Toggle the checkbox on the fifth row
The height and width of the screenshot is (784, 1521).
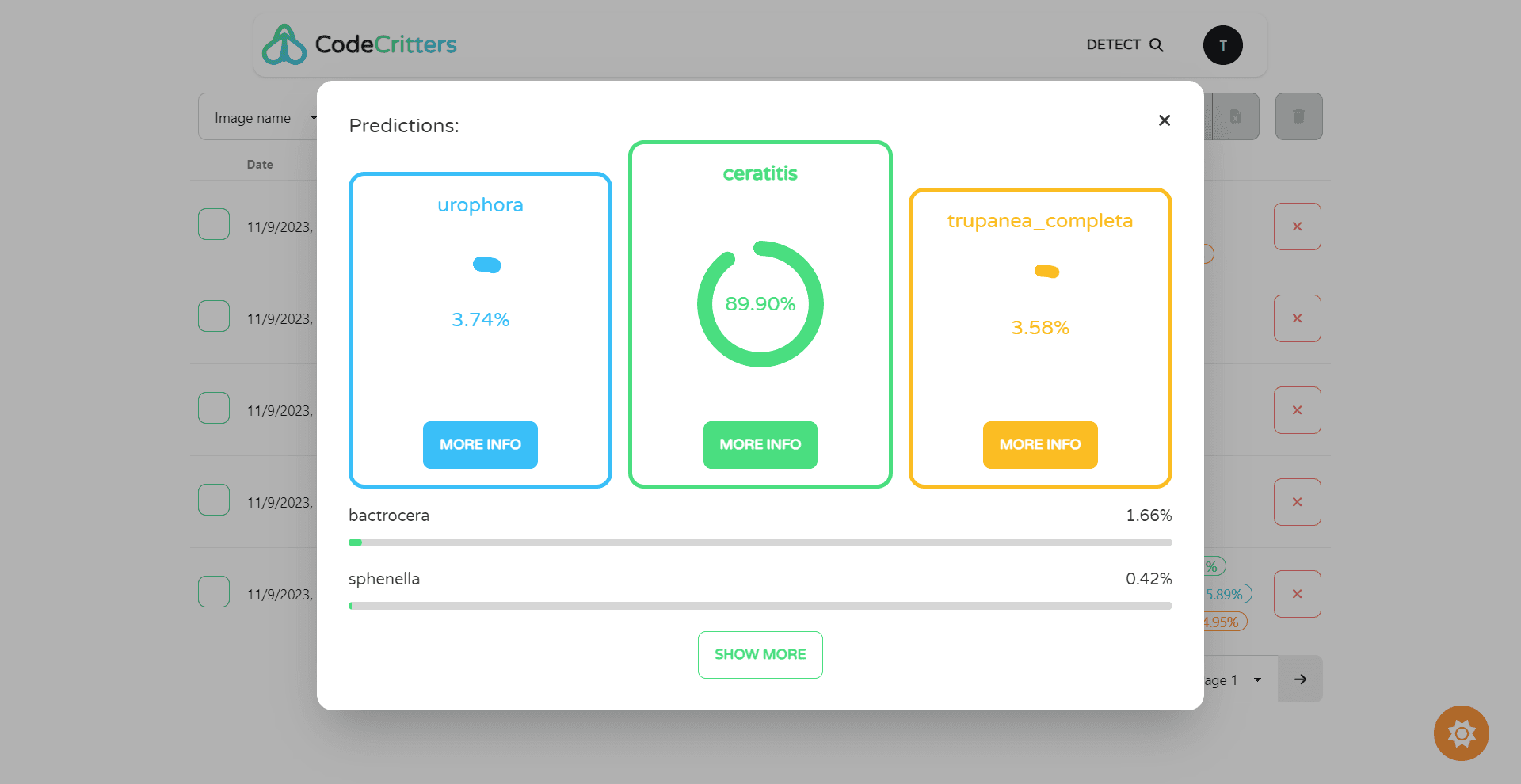click(x=214, y=592)
